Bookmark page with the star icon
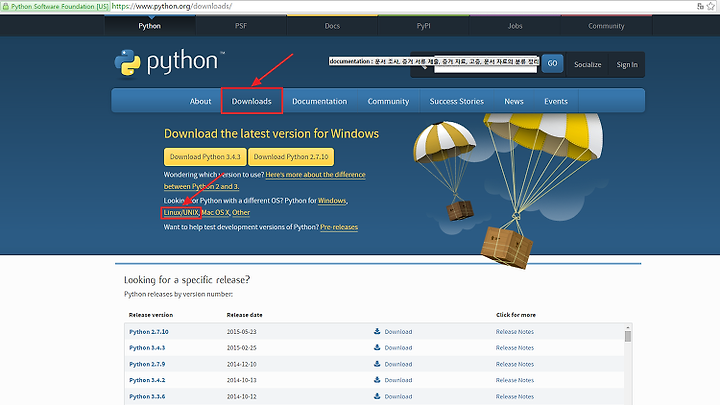 (711, 6)
